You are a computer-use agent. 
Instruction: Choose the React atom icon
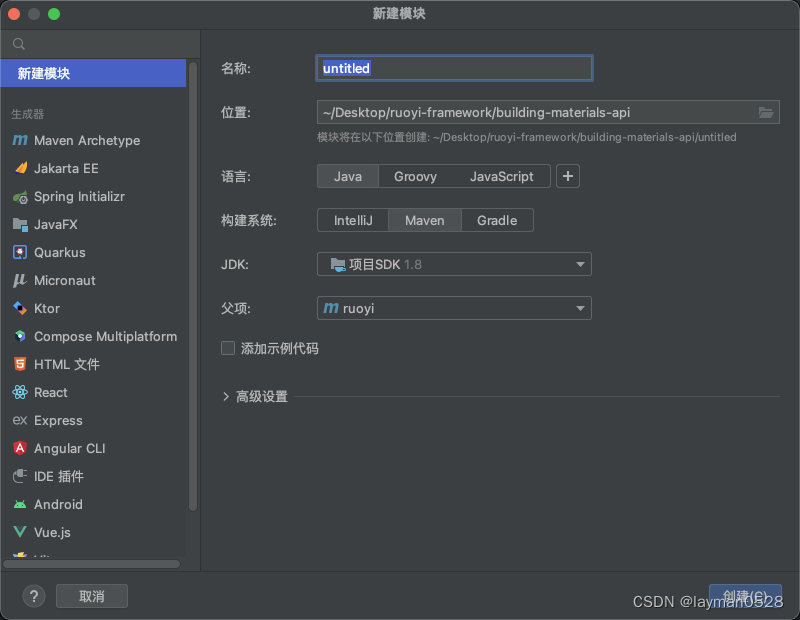20,392
